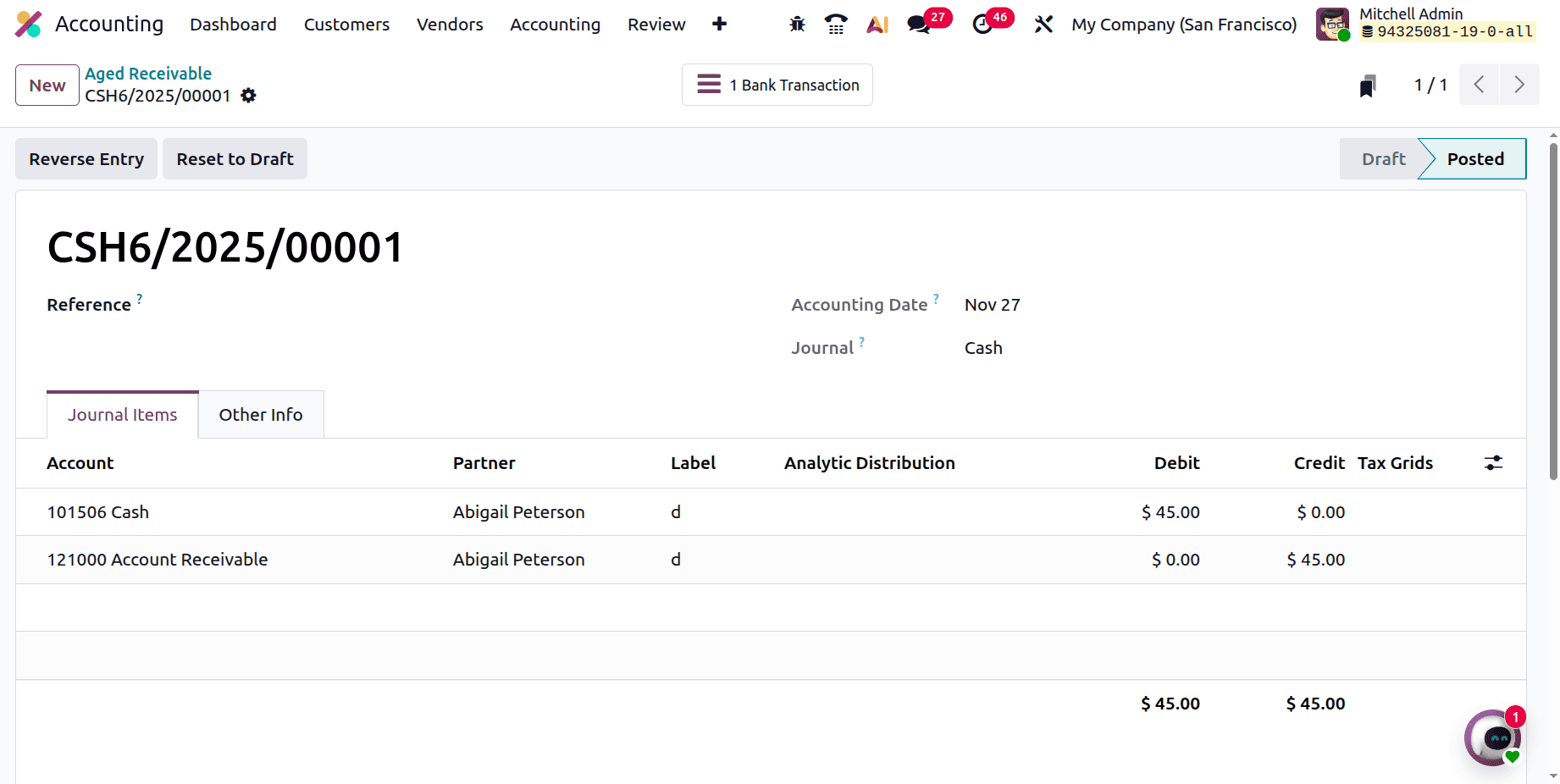The height and width of the screenshot is (784, 1560).
Task: Click Abigail Peterson in the Cash row
Action: click(518, 512)
